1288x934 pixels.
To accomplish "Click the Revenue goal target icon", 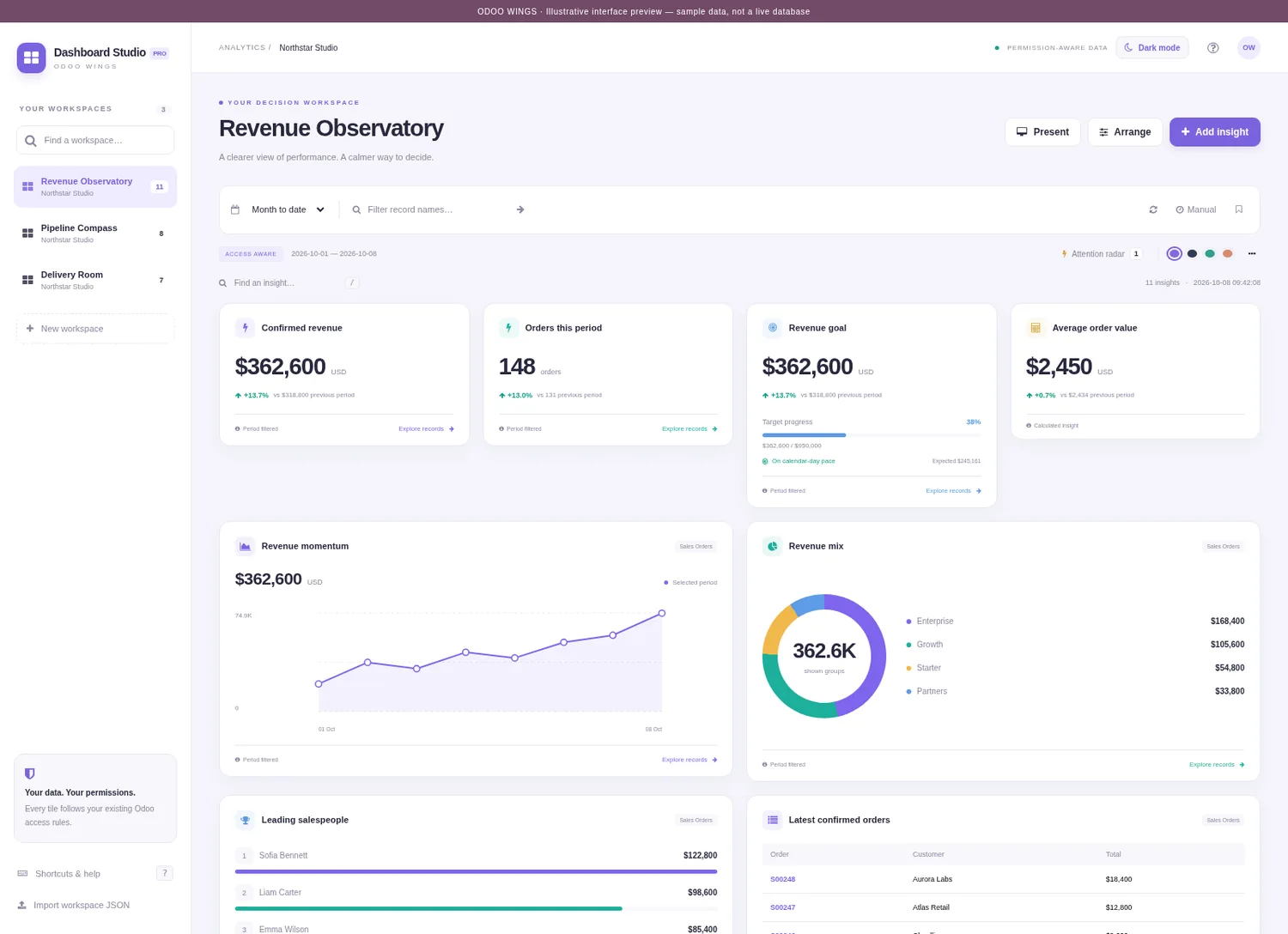I will pos(772,328).
